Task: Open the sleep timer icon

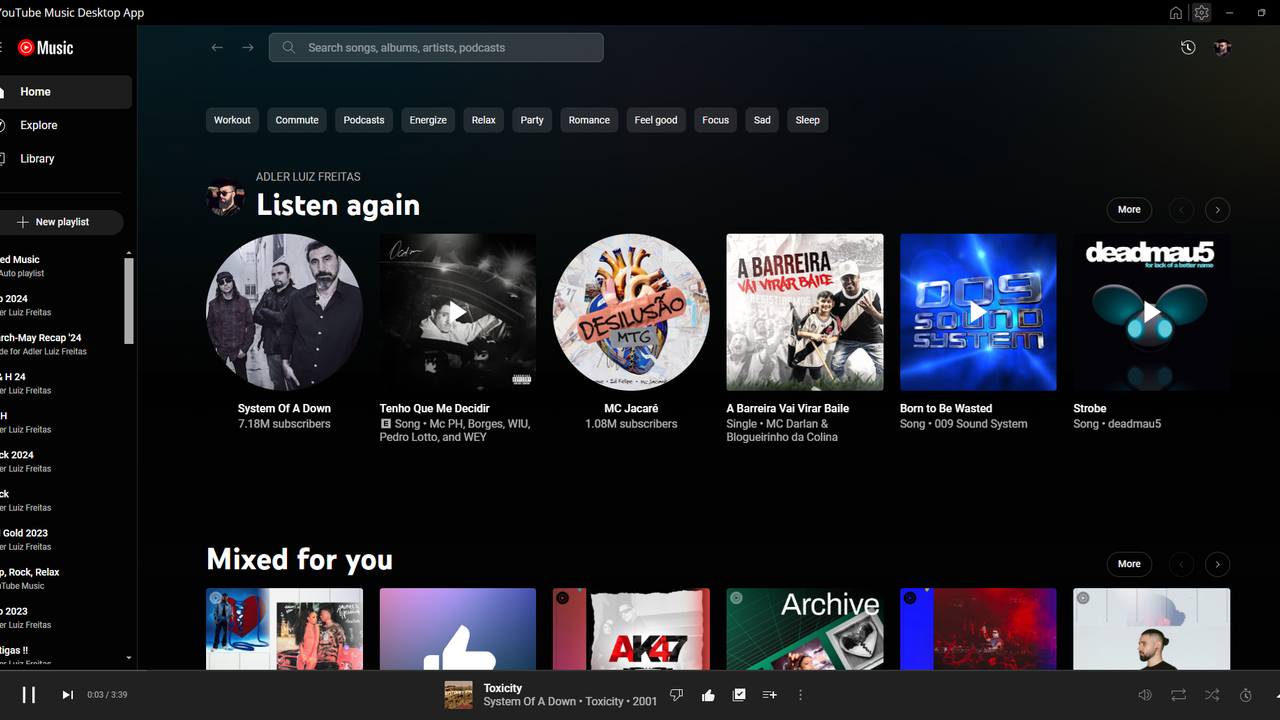Action: tap(1246, 695)
